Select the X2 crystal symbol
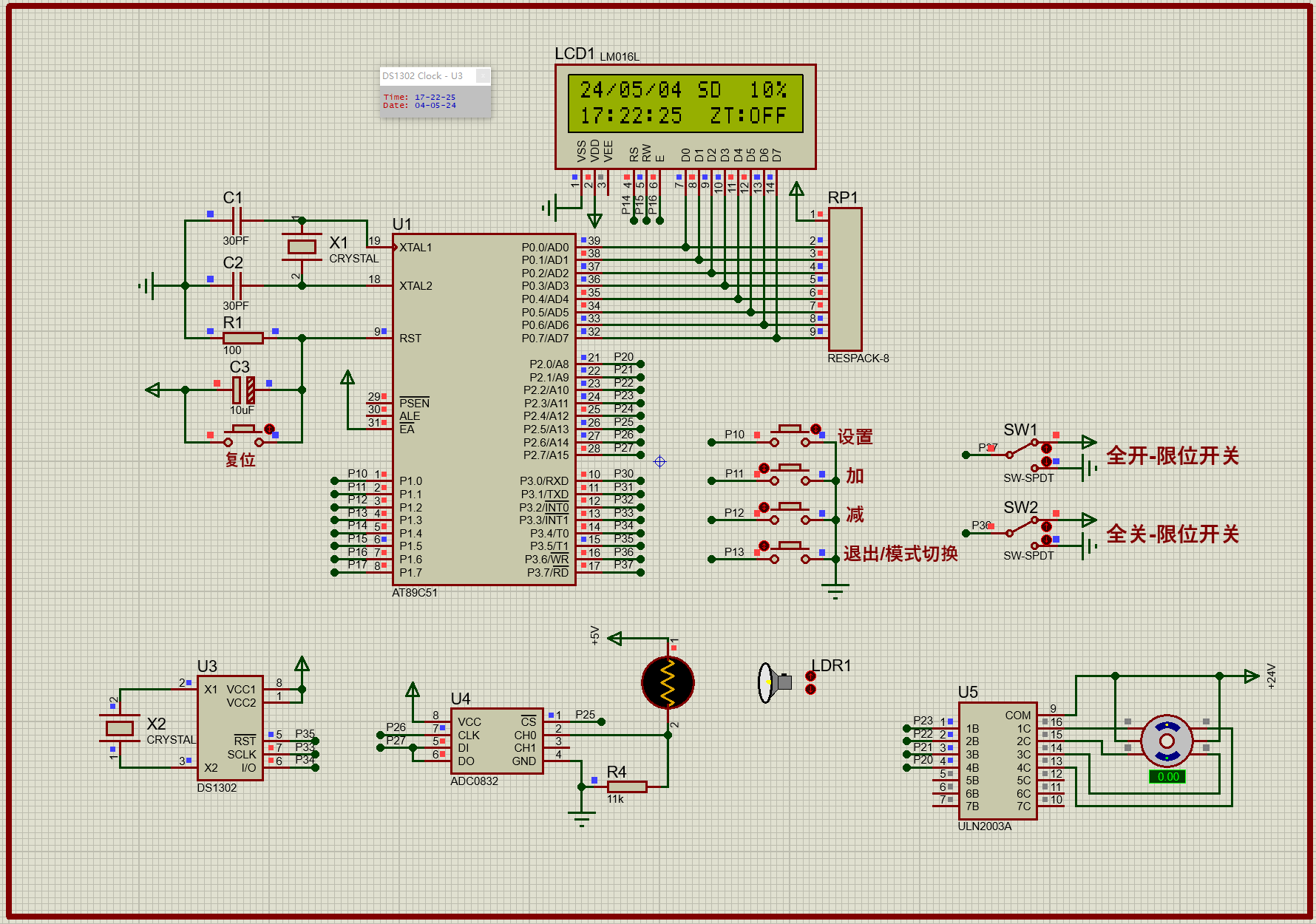Viewport: 1316px width, 924px height. 120,728
